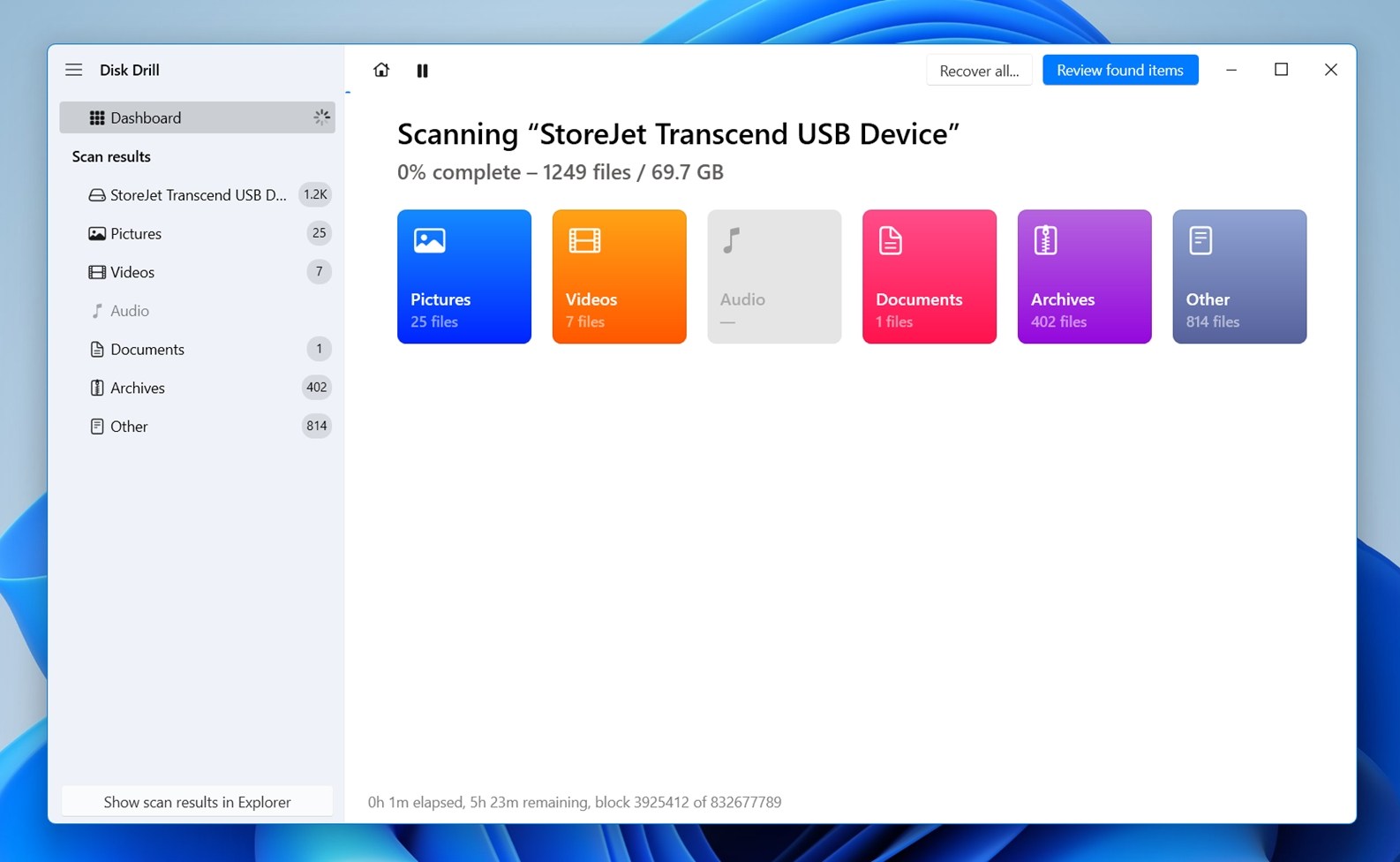Click Show scan results in Explorer

coord(197,802)
